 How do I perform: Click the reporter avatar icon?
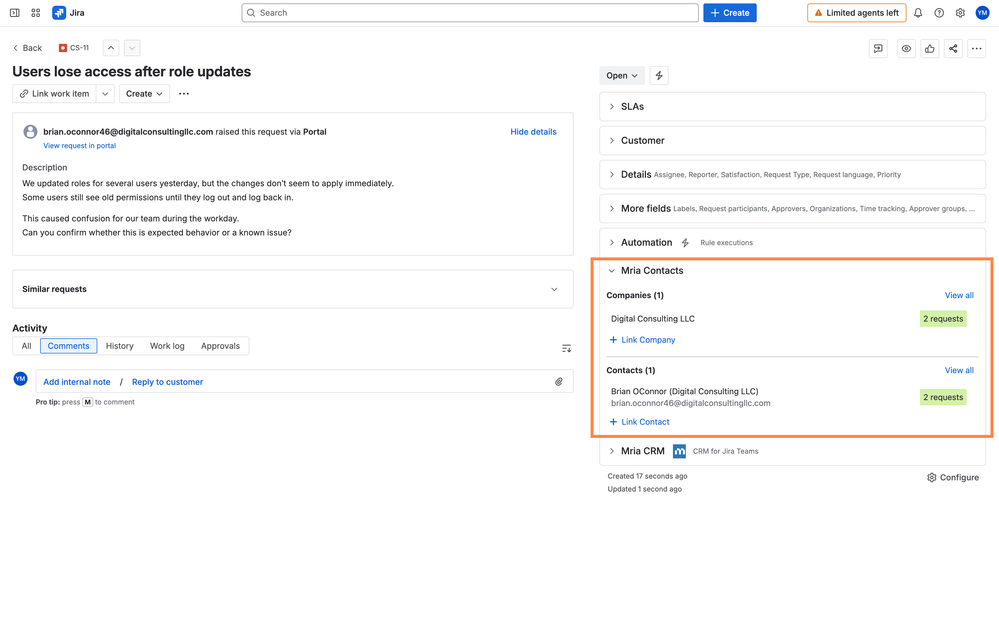(x=30, y=132)
